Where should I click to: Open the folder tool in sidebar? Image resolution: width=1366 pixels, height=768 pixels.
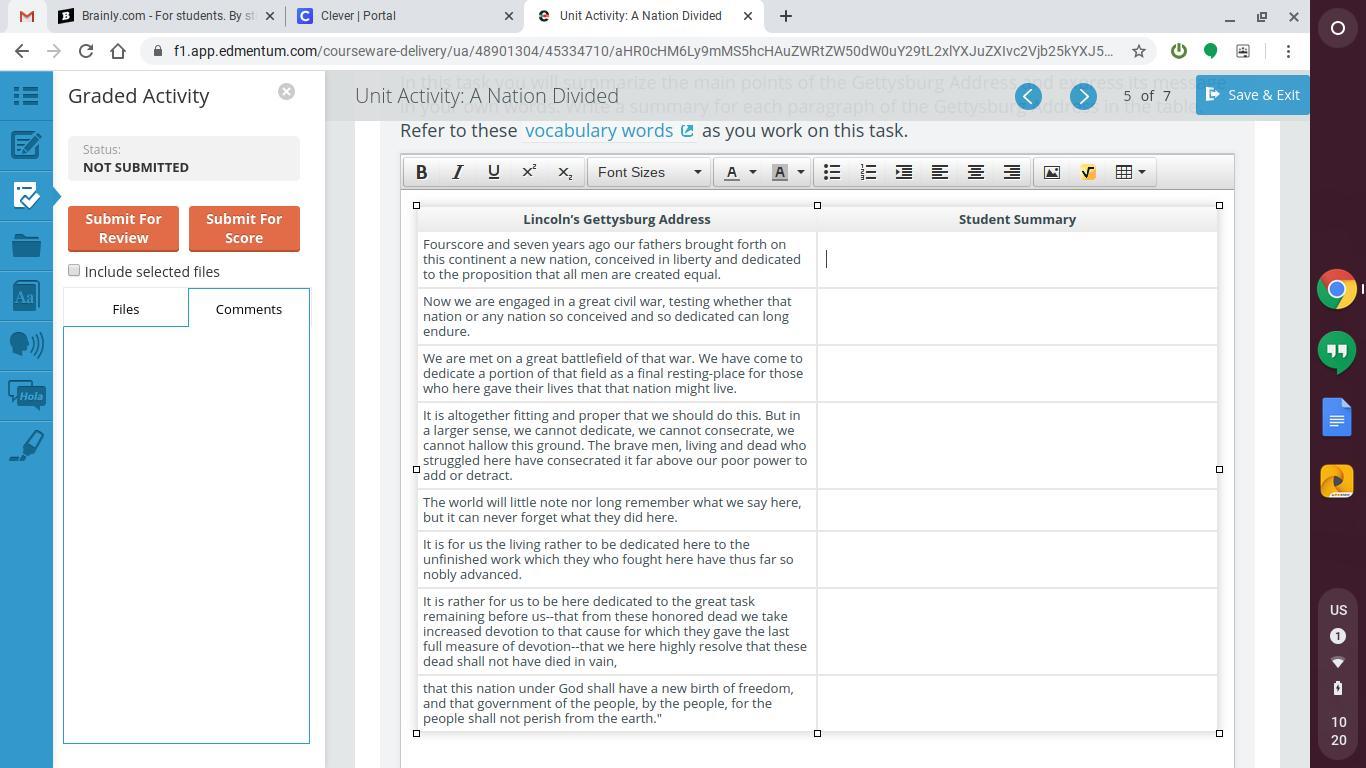26,245
